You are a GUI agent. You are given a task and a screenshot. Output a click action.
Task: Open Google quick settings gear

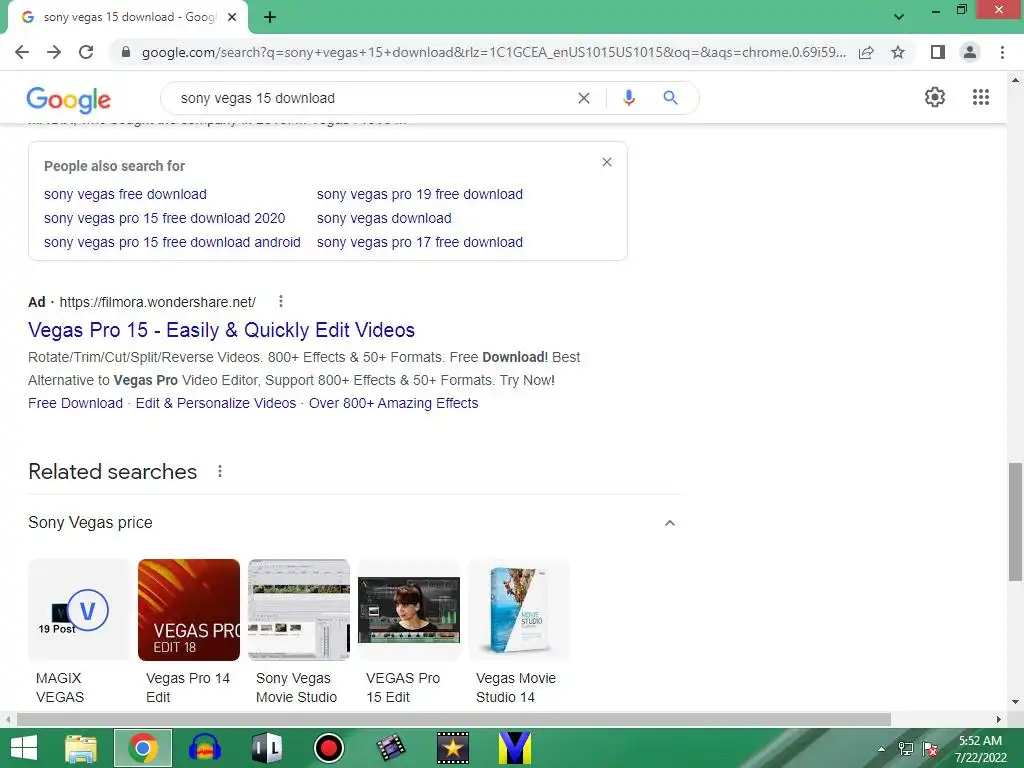pyautogui.click(x=935, y=97)
